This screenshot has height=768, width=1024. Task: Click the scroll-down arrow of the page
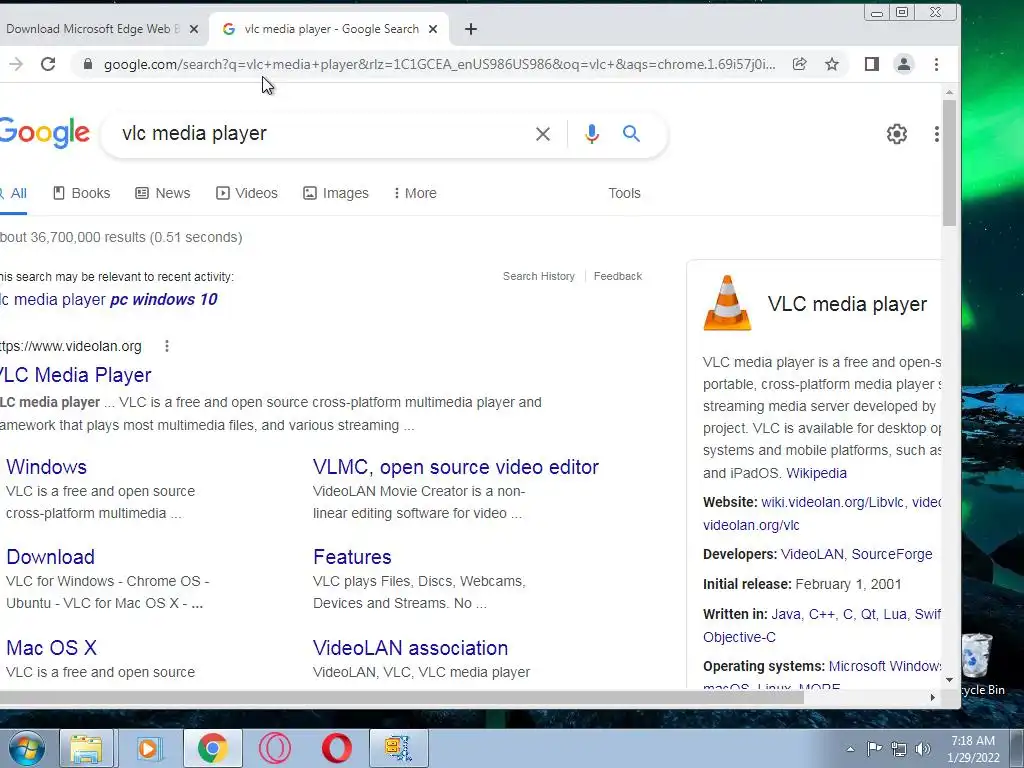point(950,680)
